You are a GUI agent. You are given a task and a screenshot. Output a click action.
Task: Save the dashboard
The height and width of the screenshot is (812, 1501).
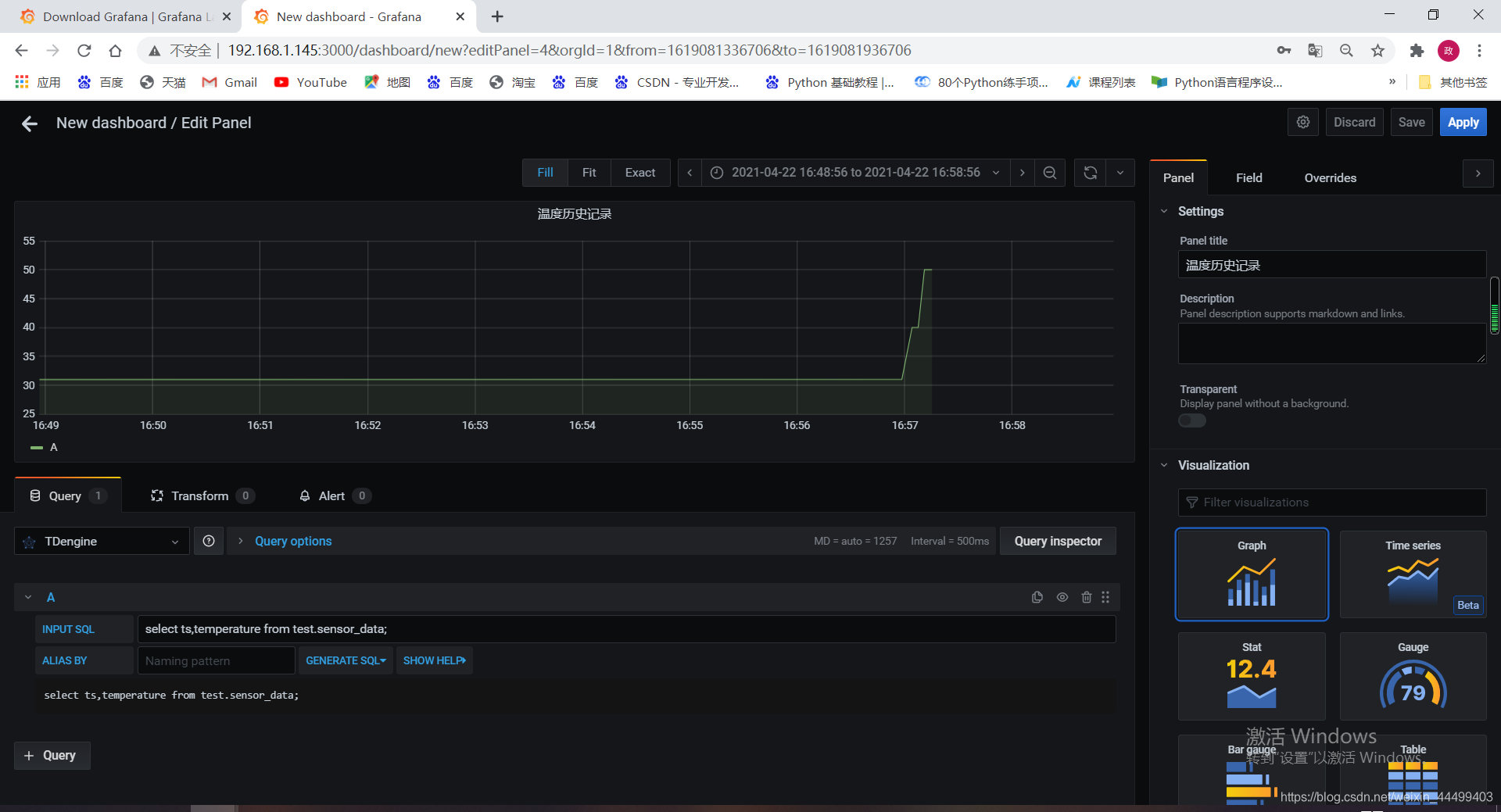tap(1411, 123)
